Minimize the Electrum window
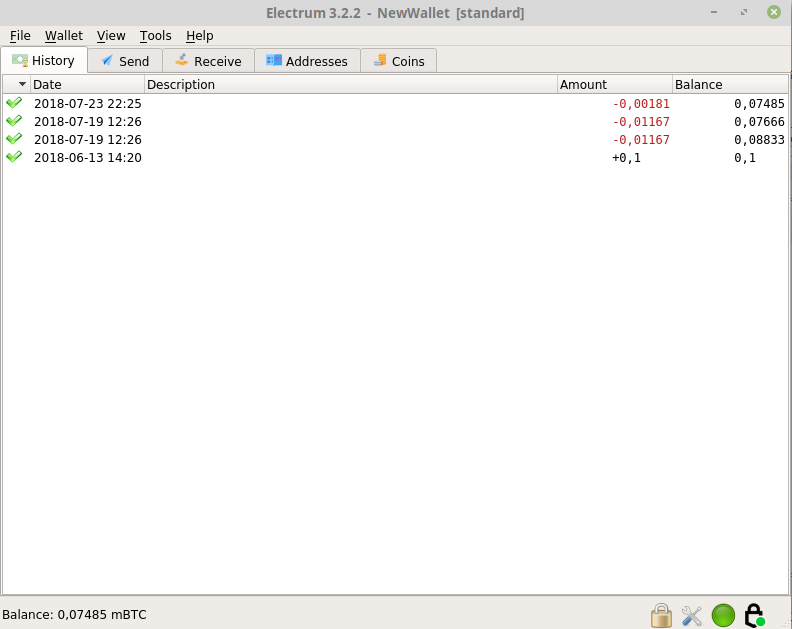Image resolution: width=792 pixels, height=629 pixels. (714, 12)
